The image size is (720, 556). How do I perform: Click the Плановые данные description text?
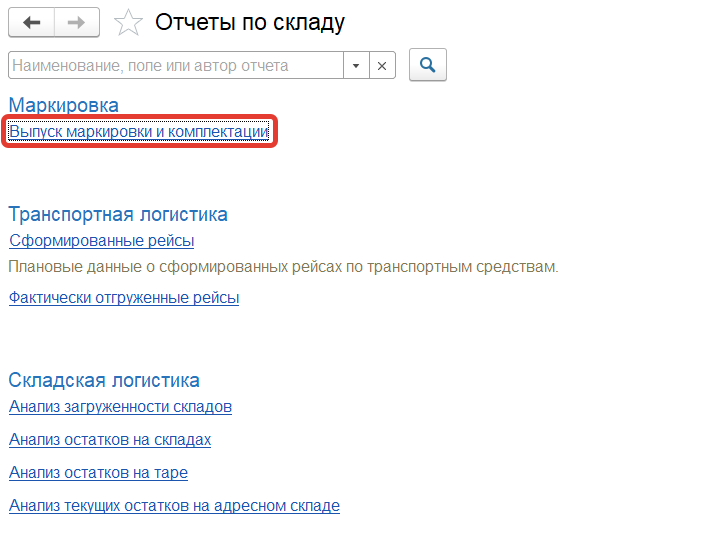(x=283, y=267)
